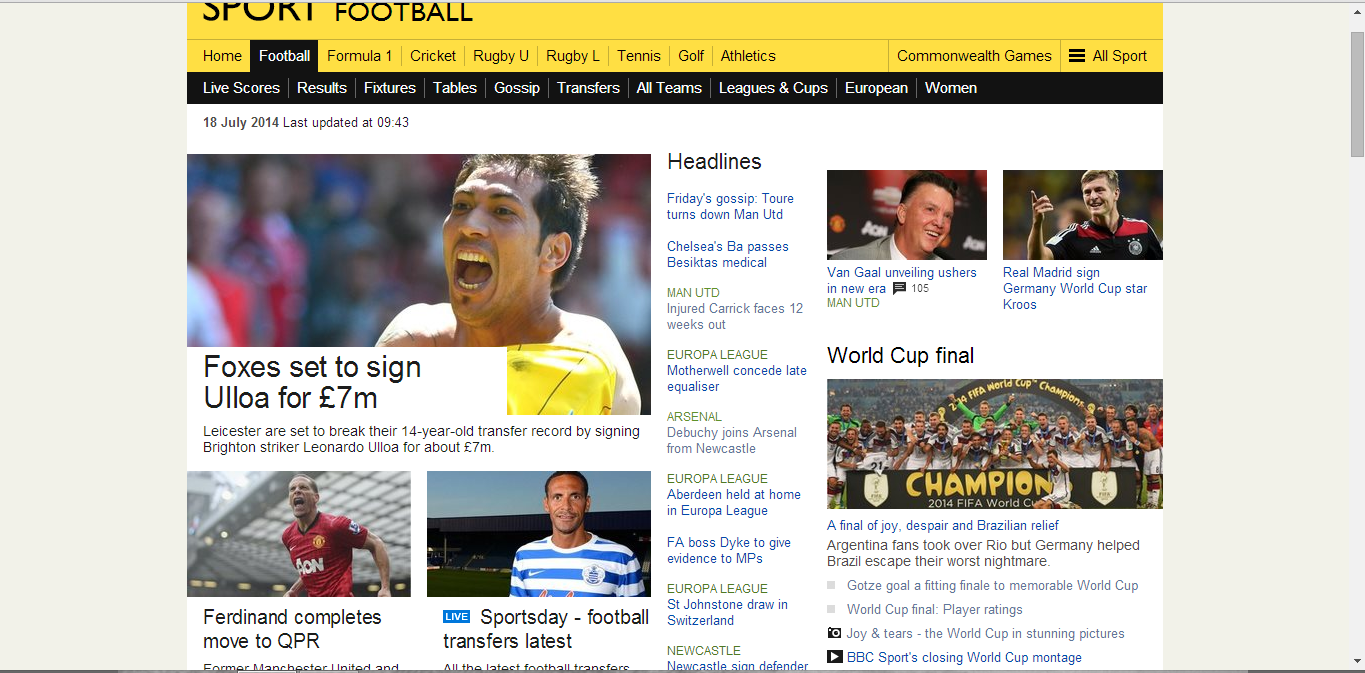Click Ferdinand in Manchester United shirt photo
1365x673 pixels.
(x=299, y=534)
